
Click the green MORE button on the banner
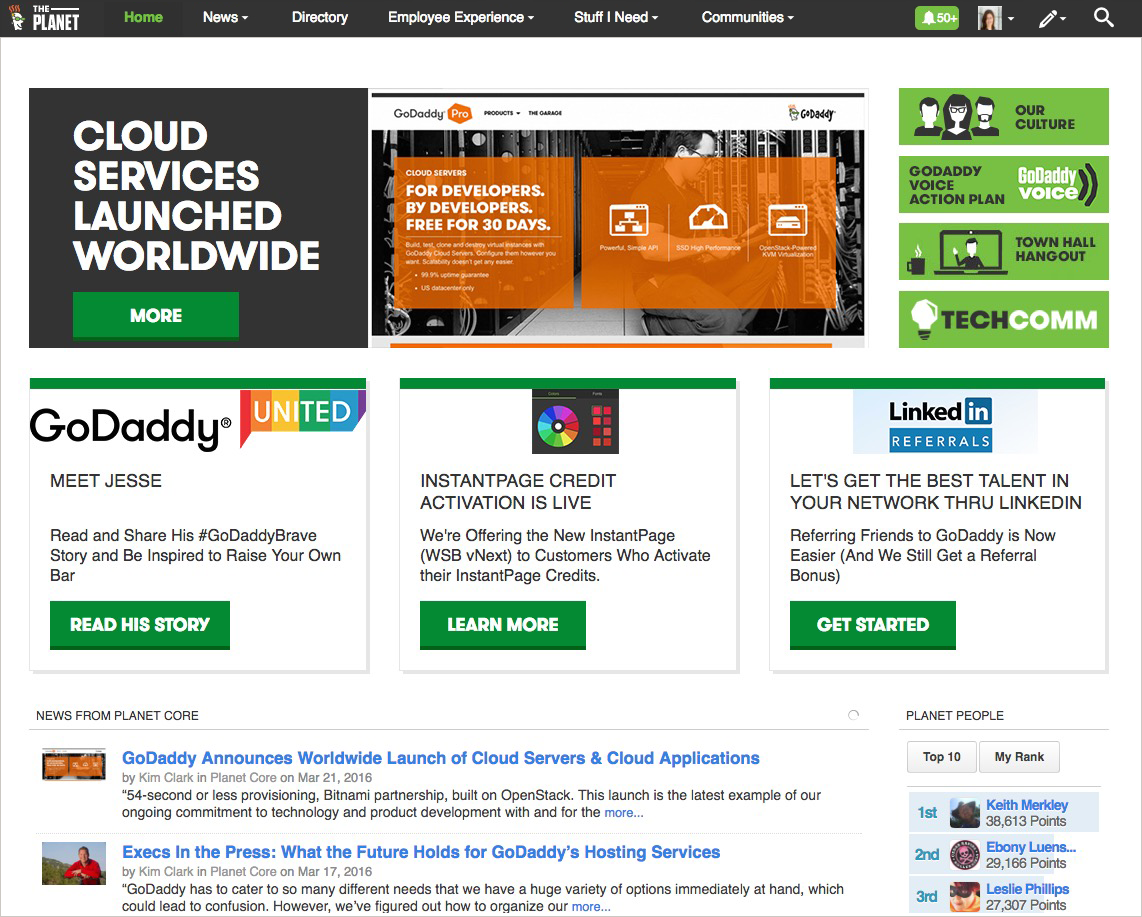click(x=156, y=315)
